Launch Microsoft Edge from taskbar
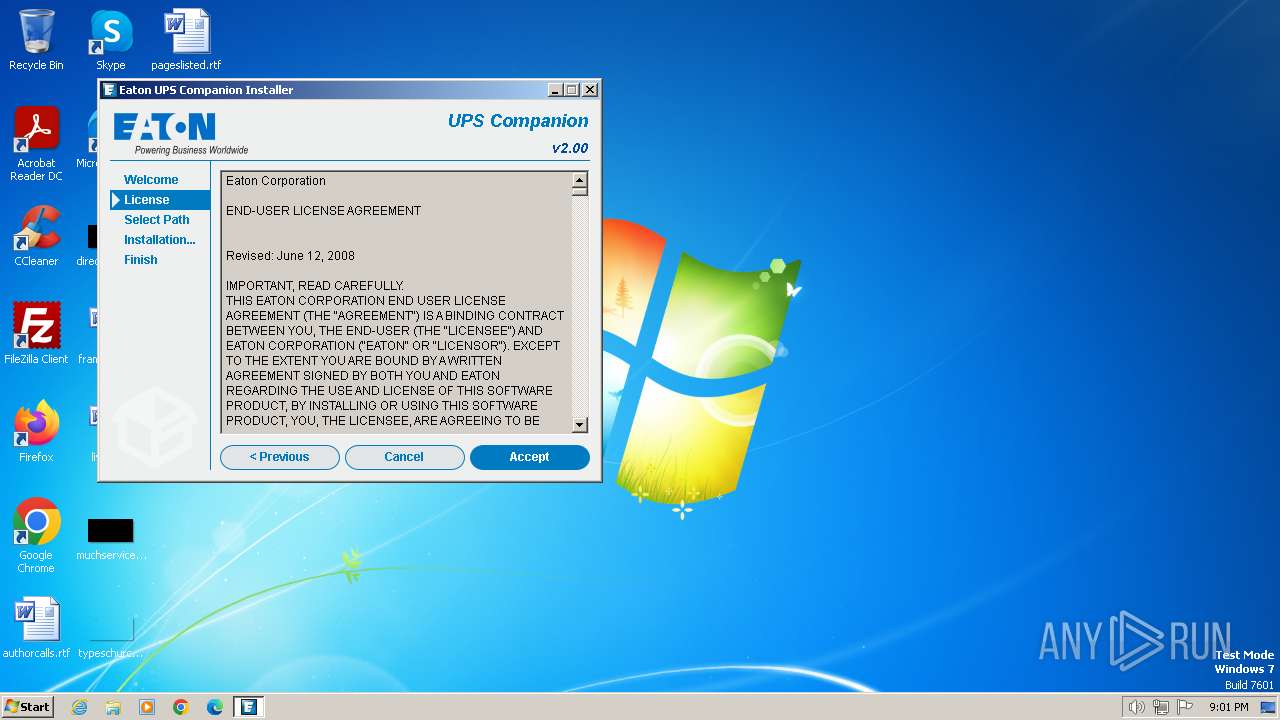 [x=215, y=707]
